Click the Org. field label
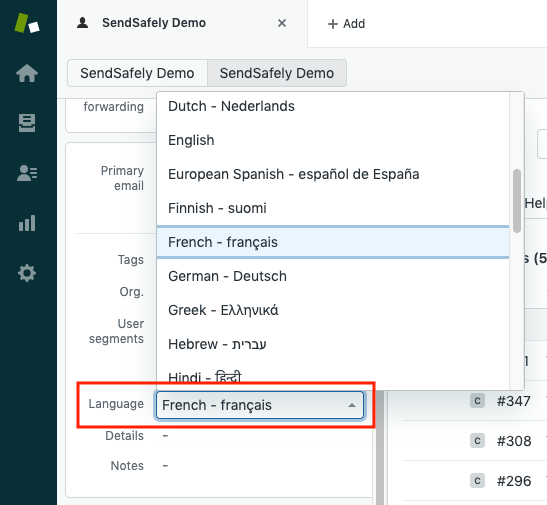 pos(132,292)
